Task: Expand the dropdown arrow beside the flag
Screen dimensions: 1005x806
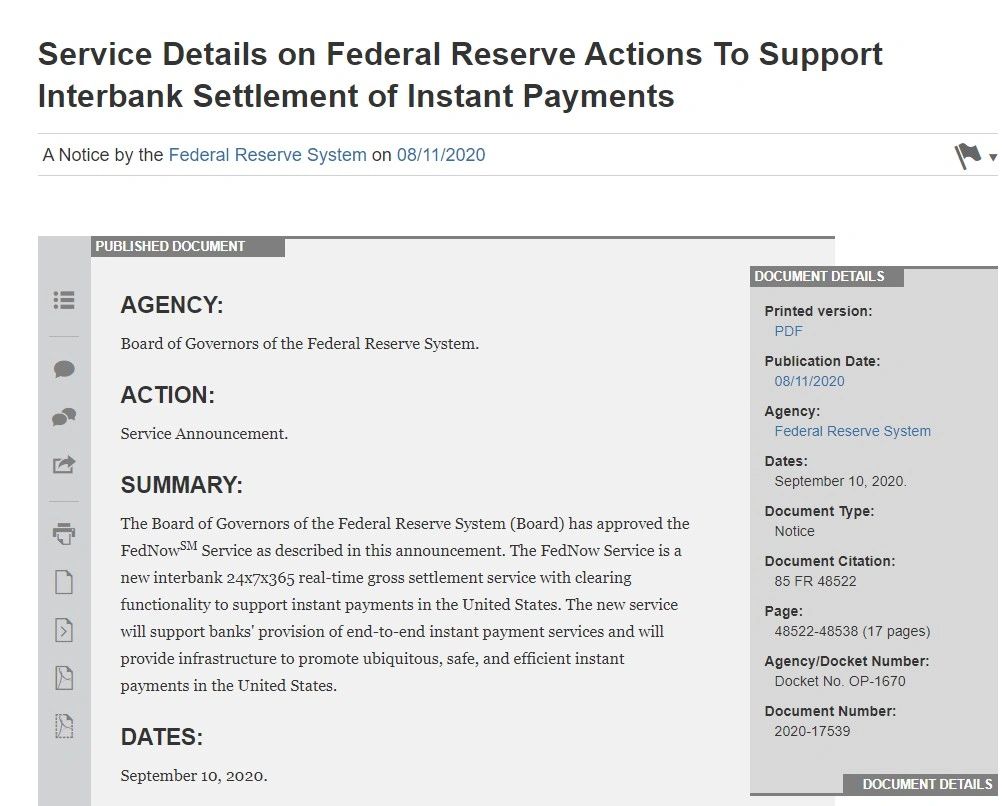Action: pos(993,157)
